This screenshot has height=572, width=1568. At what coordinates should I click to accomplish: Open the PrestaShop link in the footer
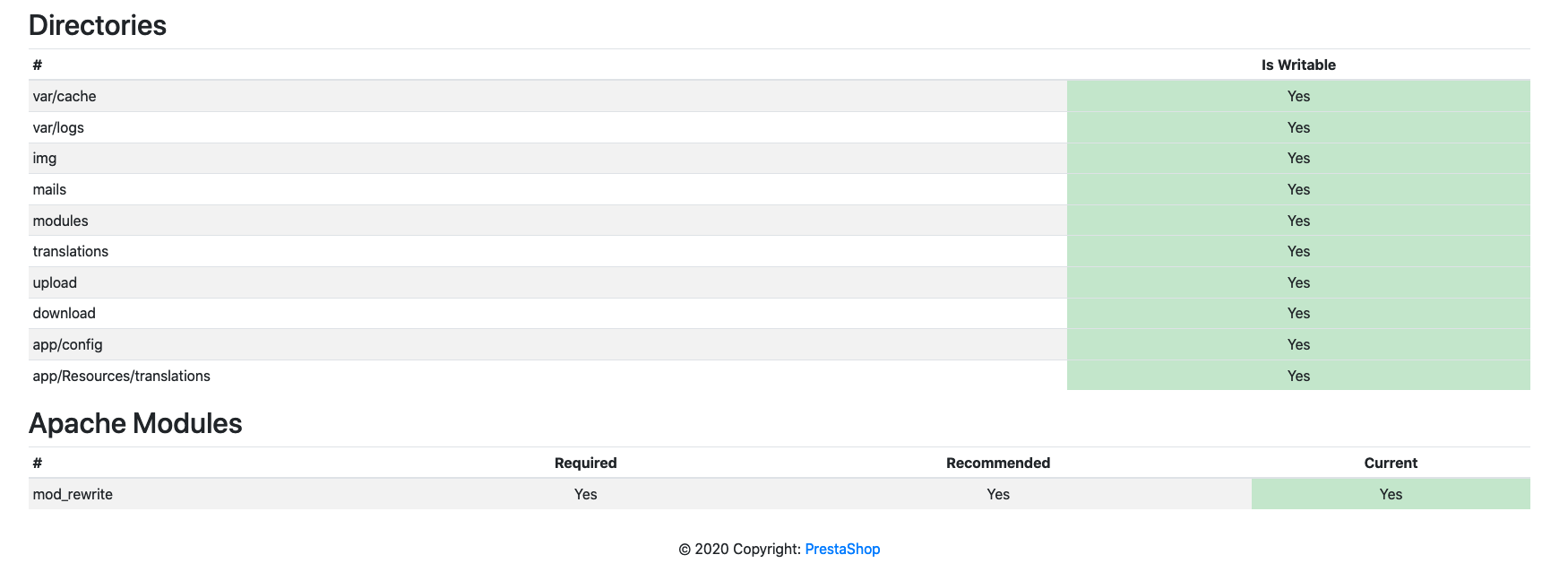click(841, 549)
